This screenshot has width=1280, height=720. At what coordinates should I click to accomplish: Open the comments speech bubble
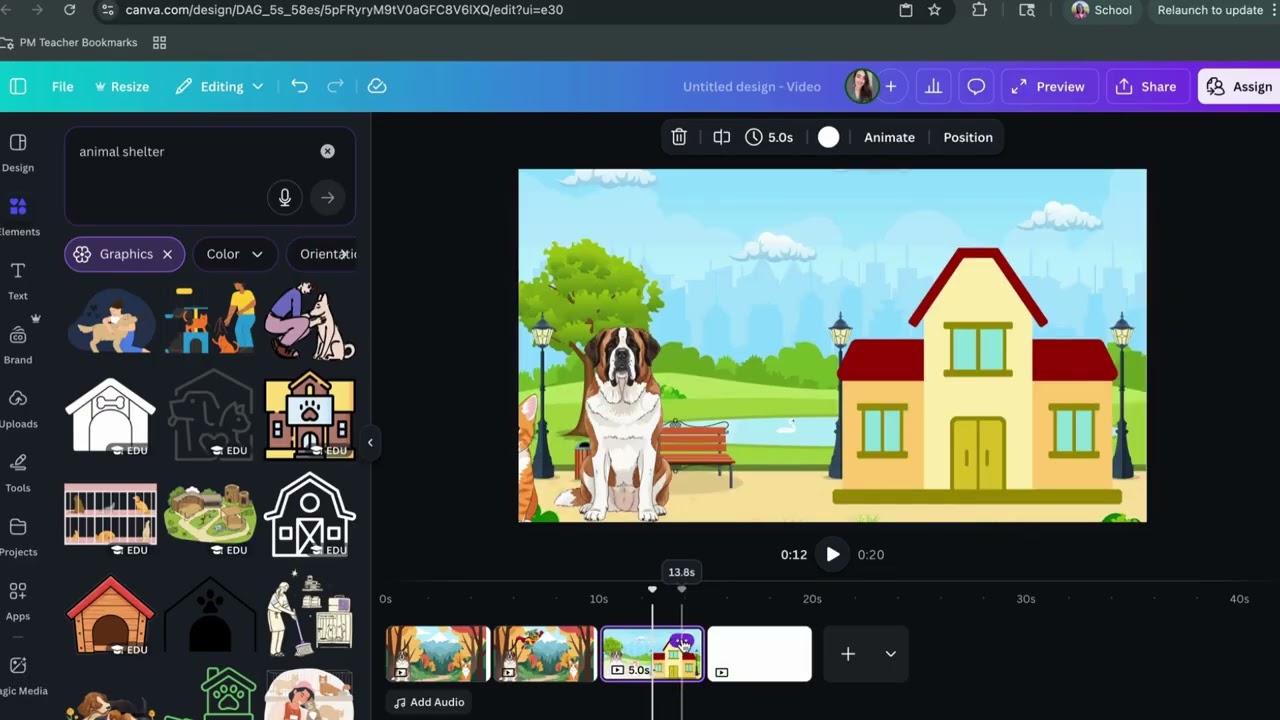(976, 87)
